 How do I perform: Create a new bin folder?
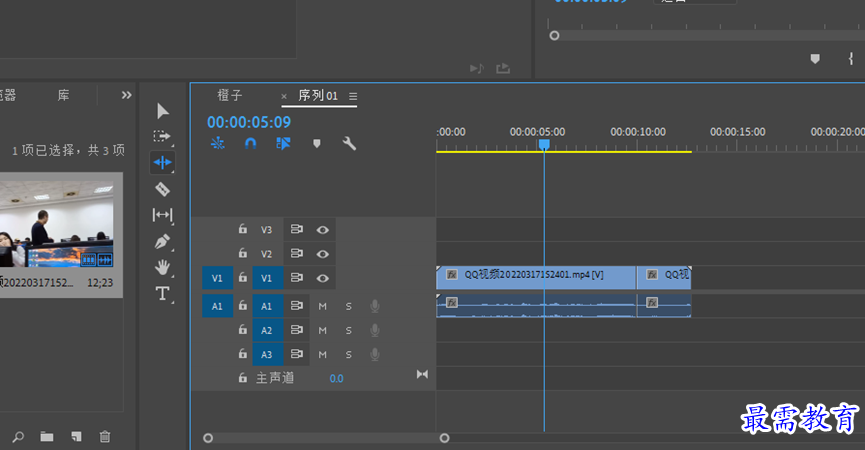coord(47,437)
